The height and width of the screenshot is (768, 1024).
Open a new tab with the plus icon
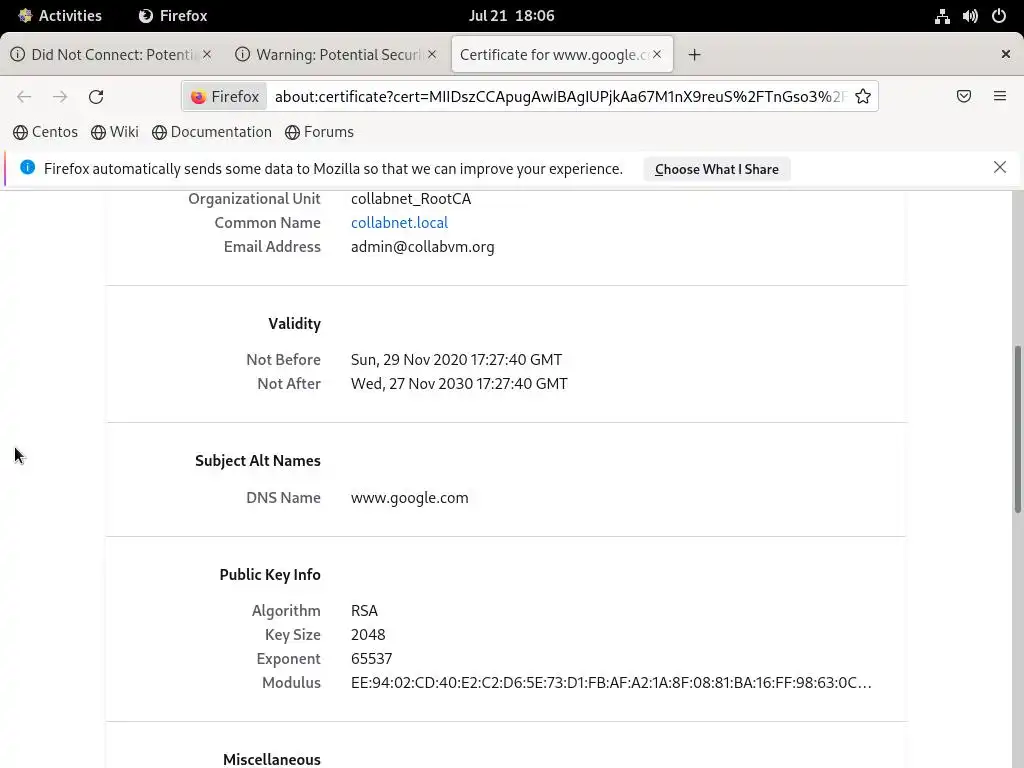tap(694, 55)
